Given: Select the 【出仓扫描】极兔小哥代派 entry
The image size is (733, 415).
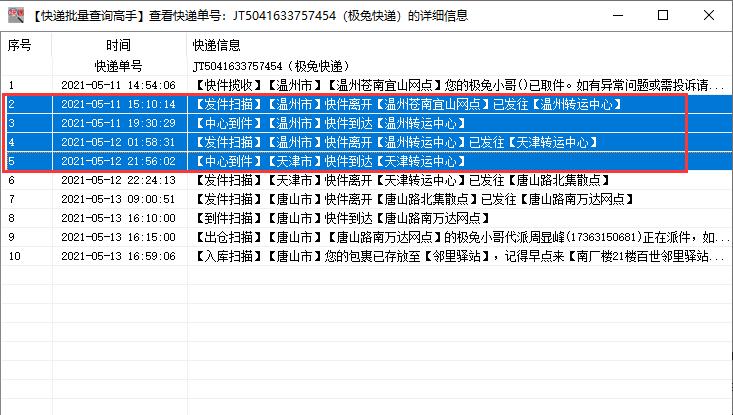Looking at the screenshot, I should point(461,237).
